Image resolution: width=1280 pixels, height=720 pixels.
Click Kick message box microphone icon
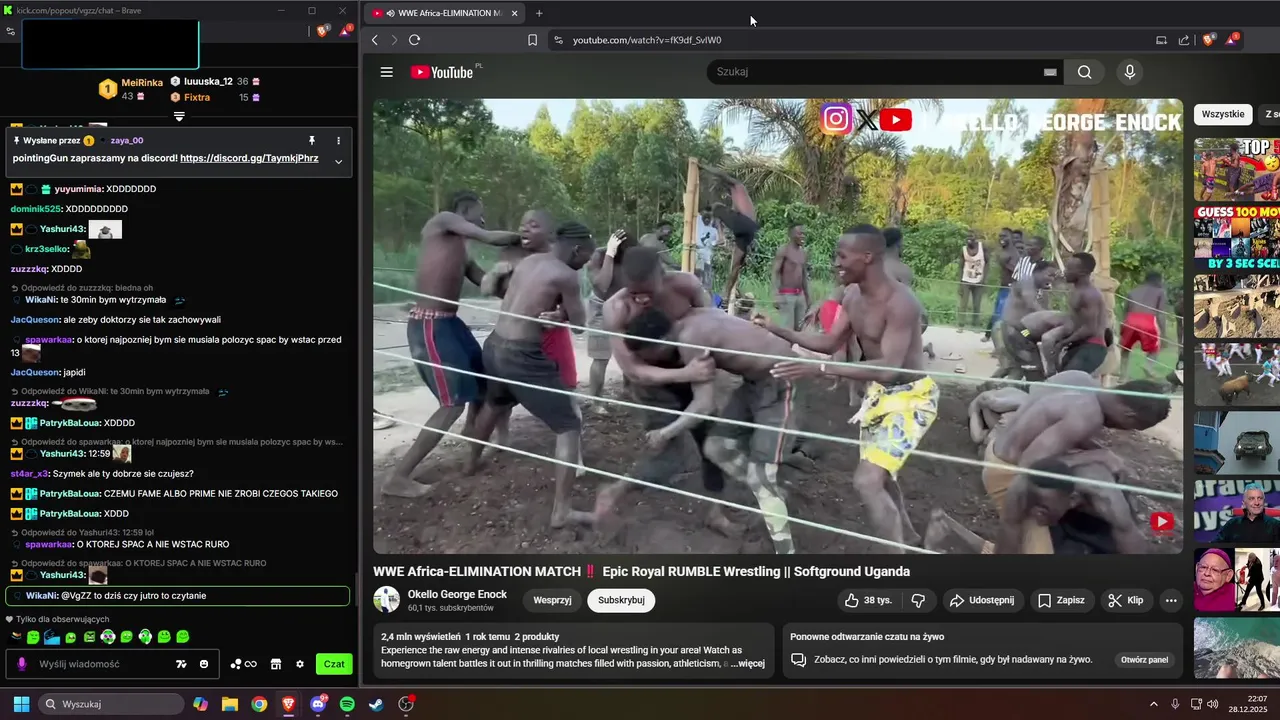(x=20, y=664)
